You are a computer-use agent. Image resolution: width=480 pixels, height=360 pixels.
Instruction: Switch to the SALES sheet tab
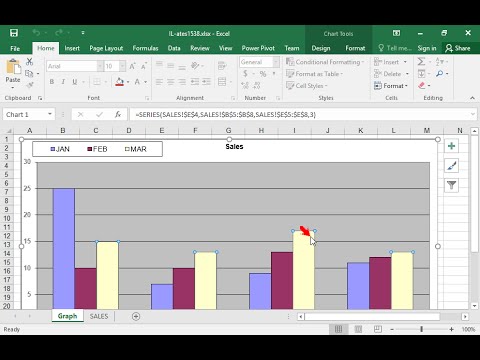[99, 316]
